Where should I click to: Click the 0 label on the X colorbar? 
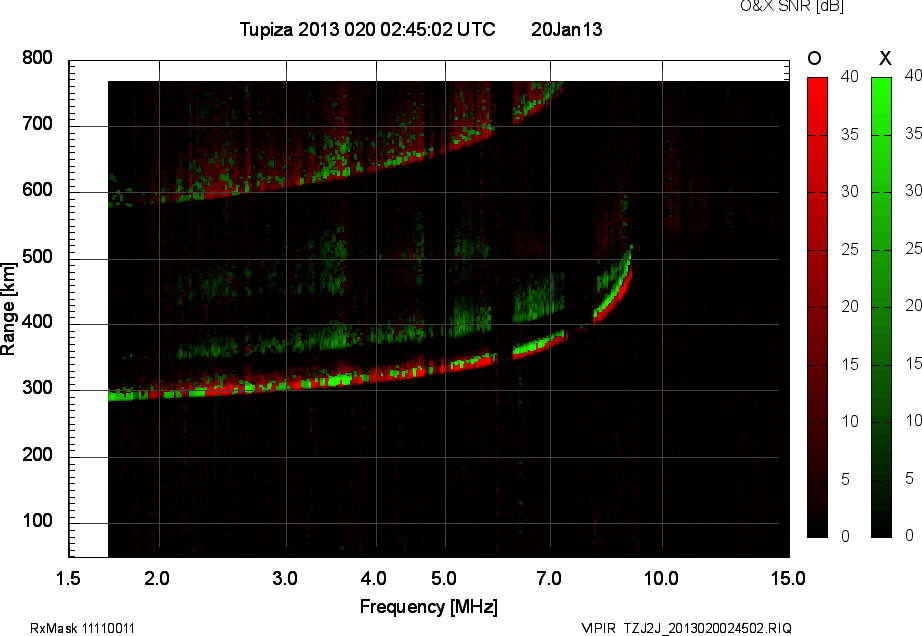[x=909, y=535]
